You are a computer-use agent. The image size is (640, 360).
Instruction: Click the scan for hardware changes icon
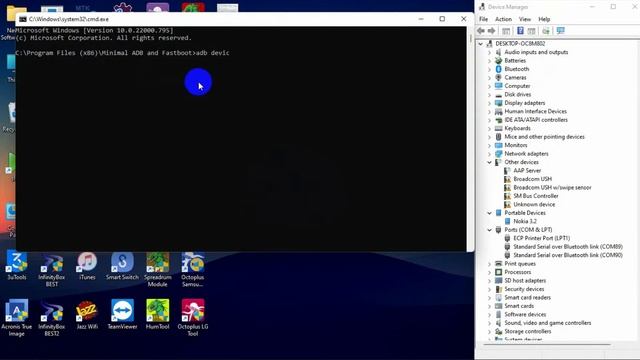click(x=546, y=31)
